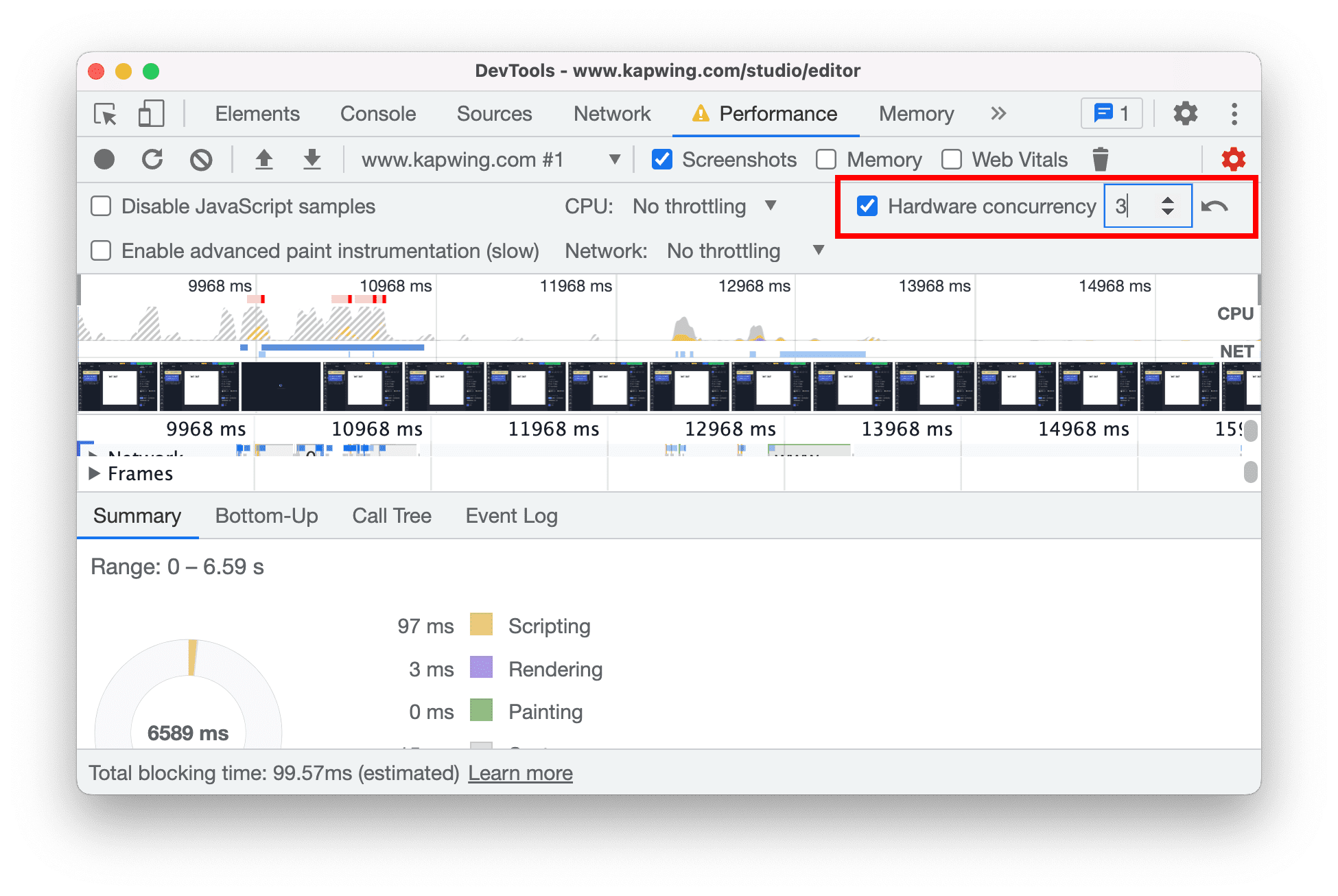Click the record performance button
Image resolution: width=1338 pixels, height=896 pixels.
(104, 158)
